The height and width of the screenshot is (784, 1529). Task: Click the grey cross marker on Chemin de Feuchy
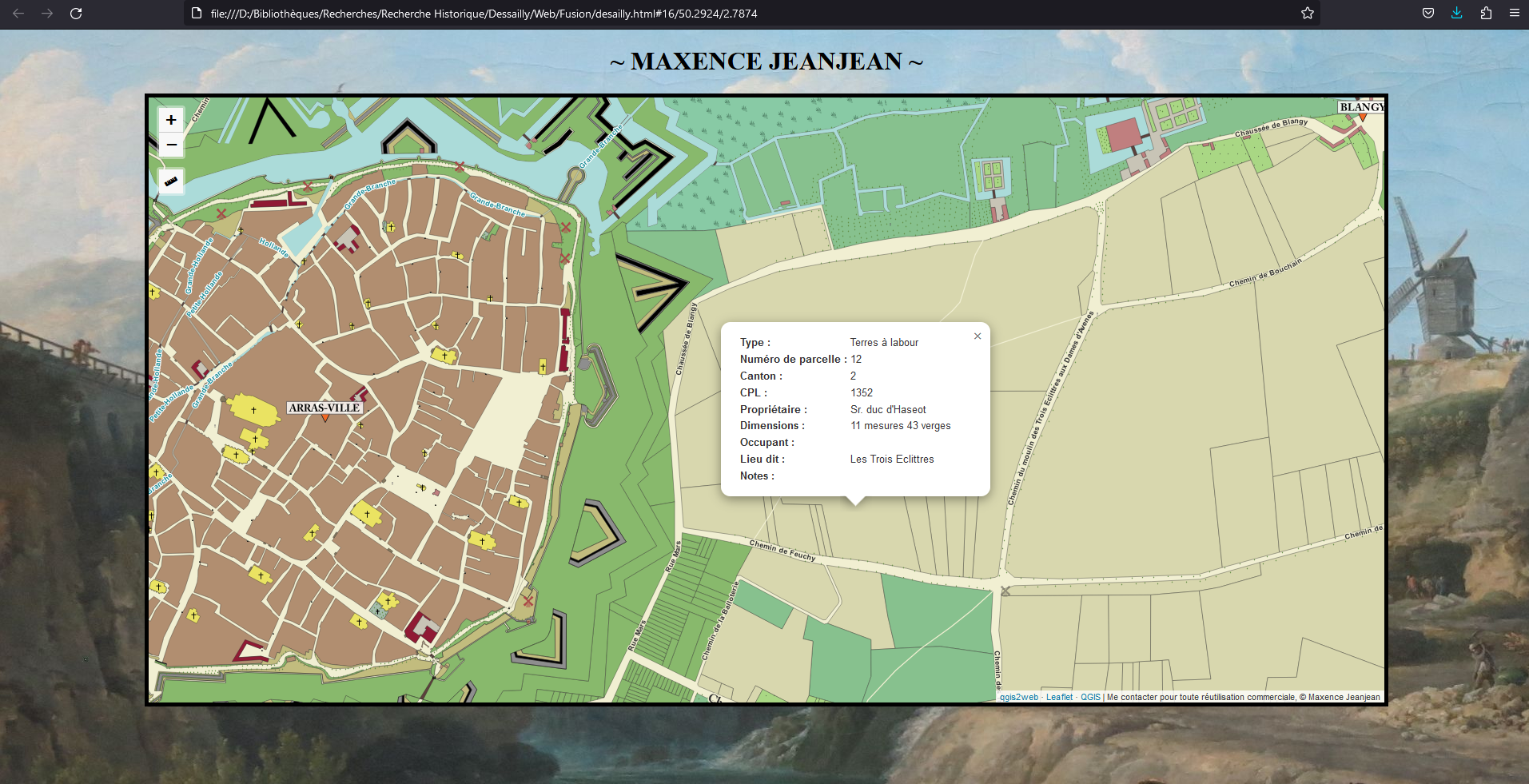(1005, 591)
